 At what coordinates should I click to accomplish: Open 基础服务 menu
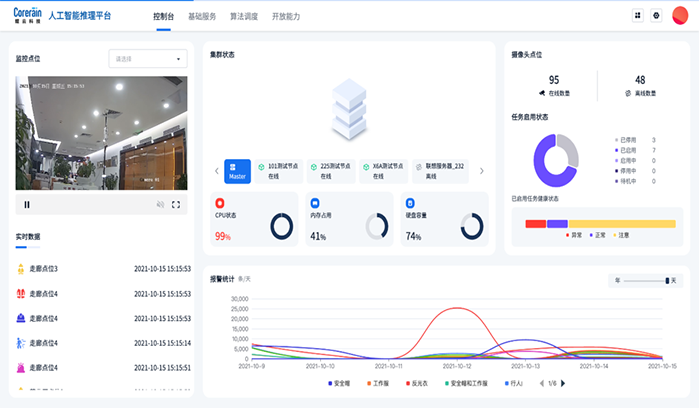tap(202, 16)
